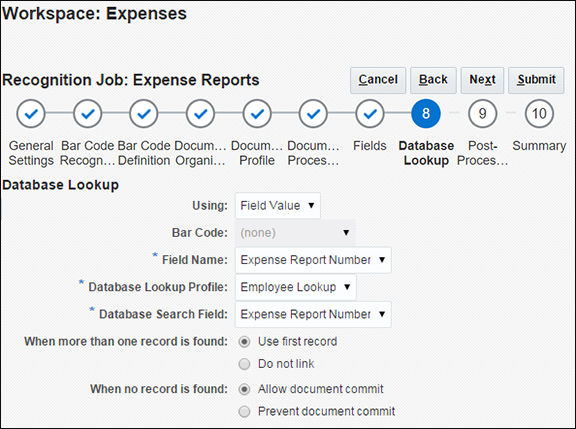
Task: Open the Document Profile step checkmark
Action: click(x=257, y=113)
